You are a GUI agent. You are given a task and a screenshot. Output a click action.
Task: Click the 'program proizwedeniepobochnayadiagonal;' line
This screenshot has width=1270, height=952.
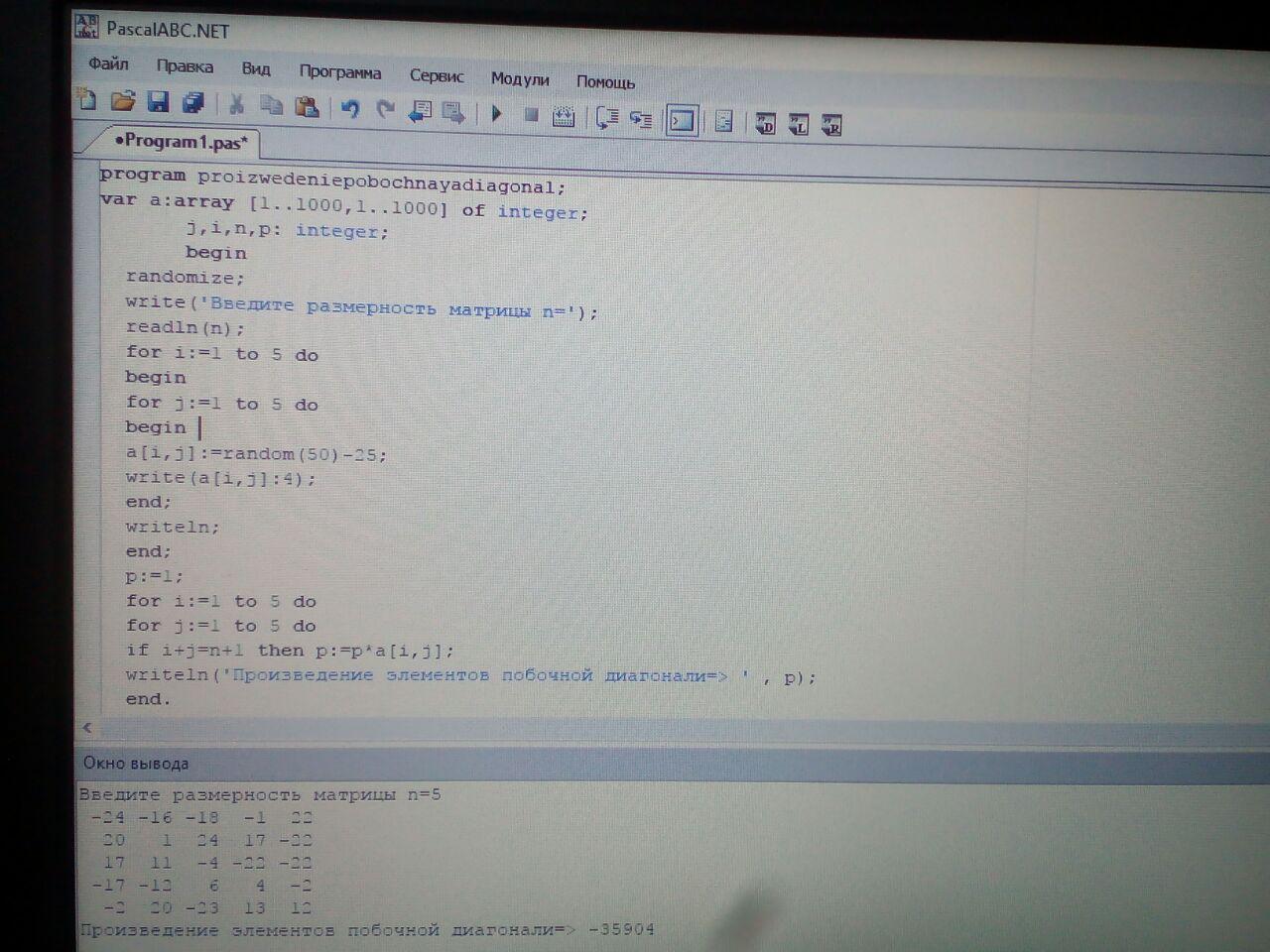pyautogui.click(x=332, y=180)
